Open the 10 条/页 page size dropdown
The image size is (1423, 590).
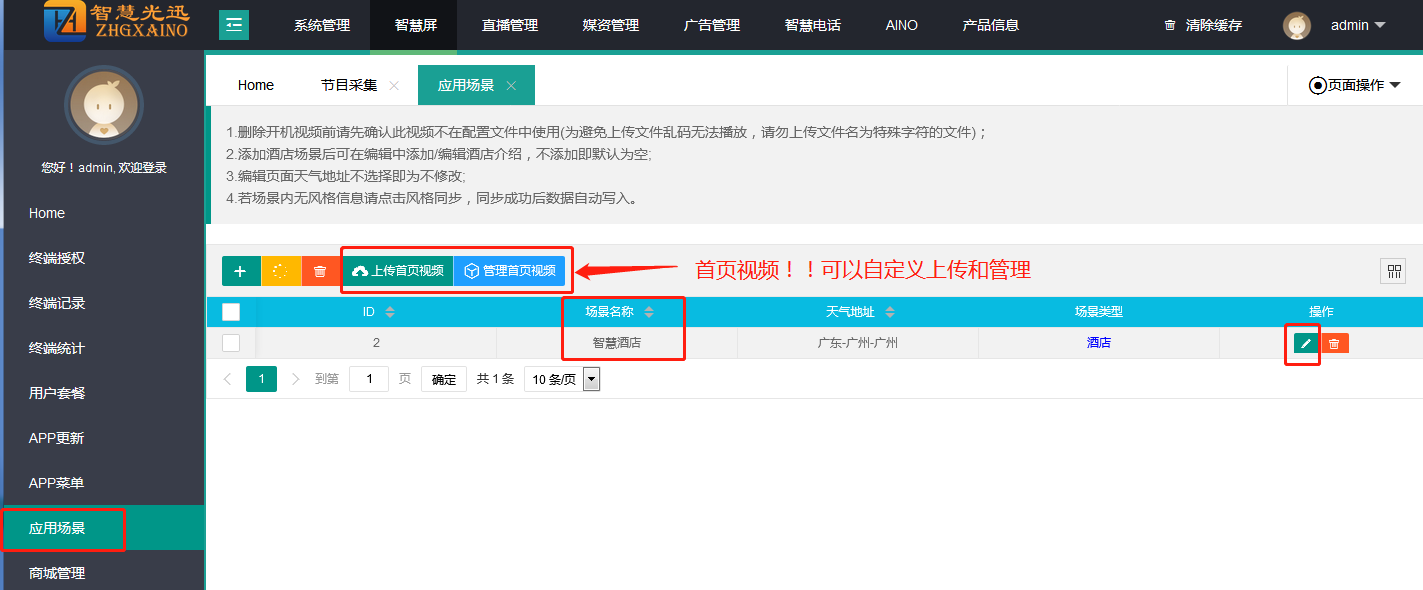[x=561, y=379]
